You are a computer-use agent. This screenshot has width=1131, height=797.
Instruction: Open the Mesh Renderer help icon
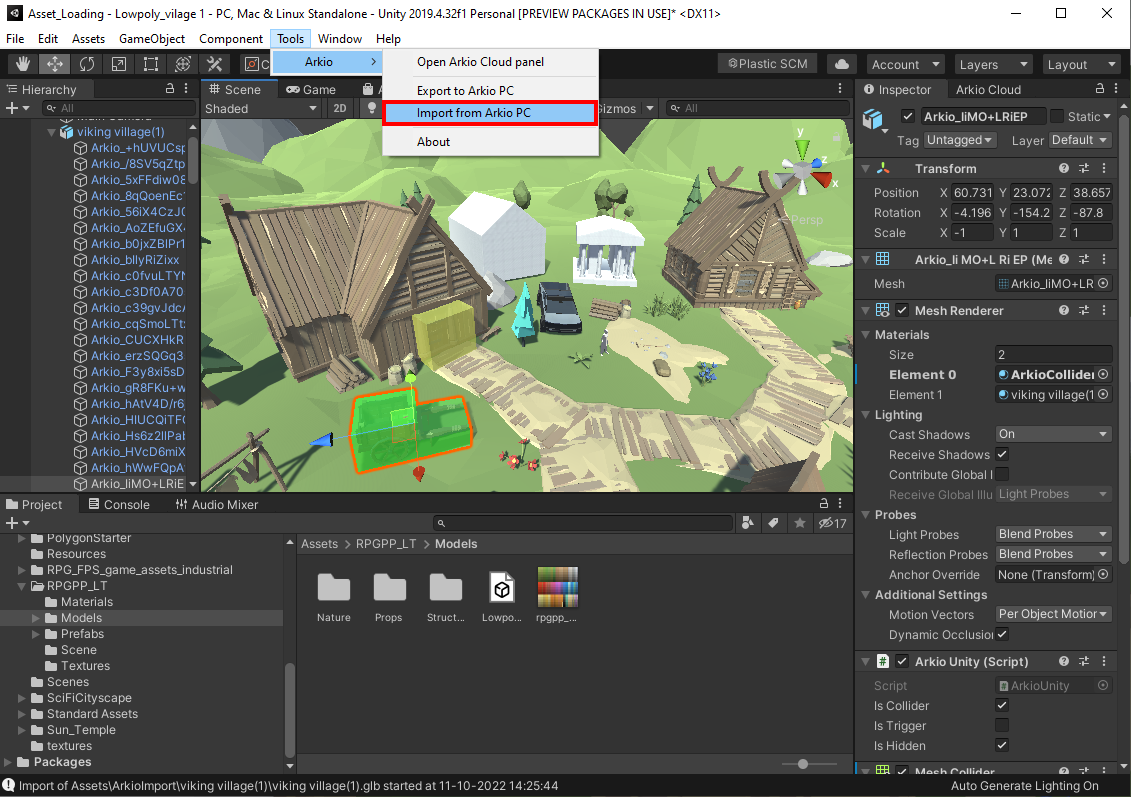click(x=1064, y=310)
